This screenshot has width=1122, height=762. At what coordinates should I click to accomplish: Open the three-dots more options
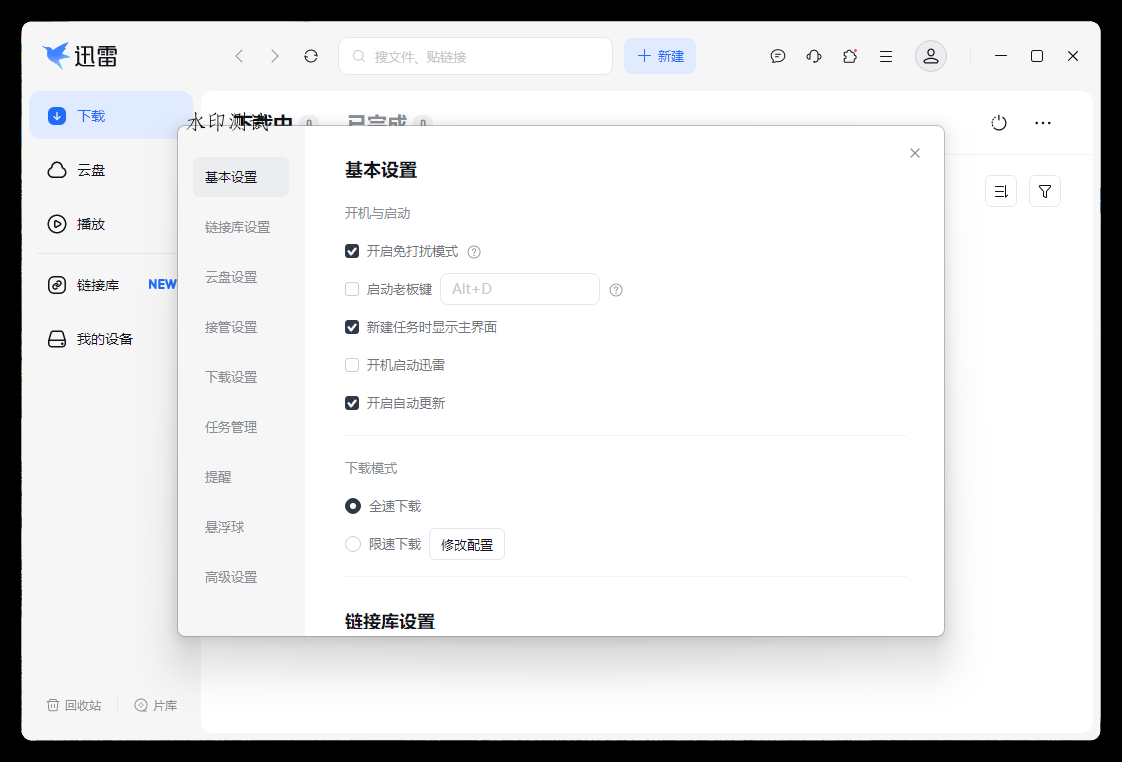point(1043,123)
